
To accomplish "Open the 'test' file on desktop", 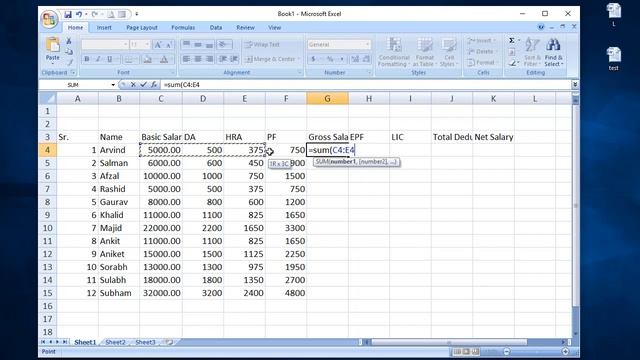I will click(x=613, y=59).
